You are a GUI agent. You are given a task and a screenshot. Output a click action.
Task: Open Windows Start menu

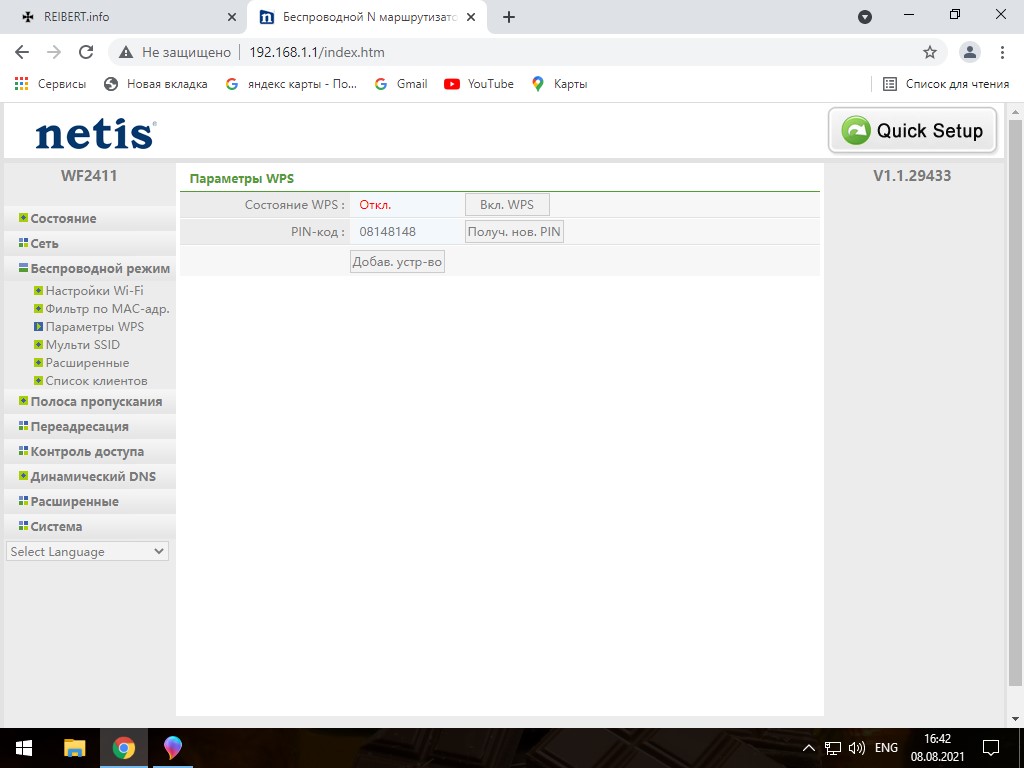(x=24, y=748)
